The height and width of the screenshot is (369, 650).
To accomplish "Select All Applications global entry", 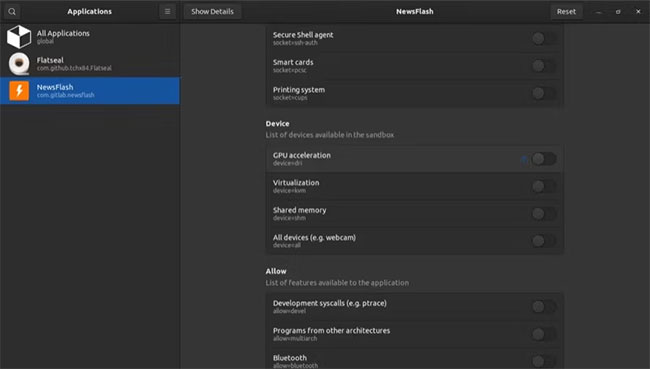I will [90, 37].
